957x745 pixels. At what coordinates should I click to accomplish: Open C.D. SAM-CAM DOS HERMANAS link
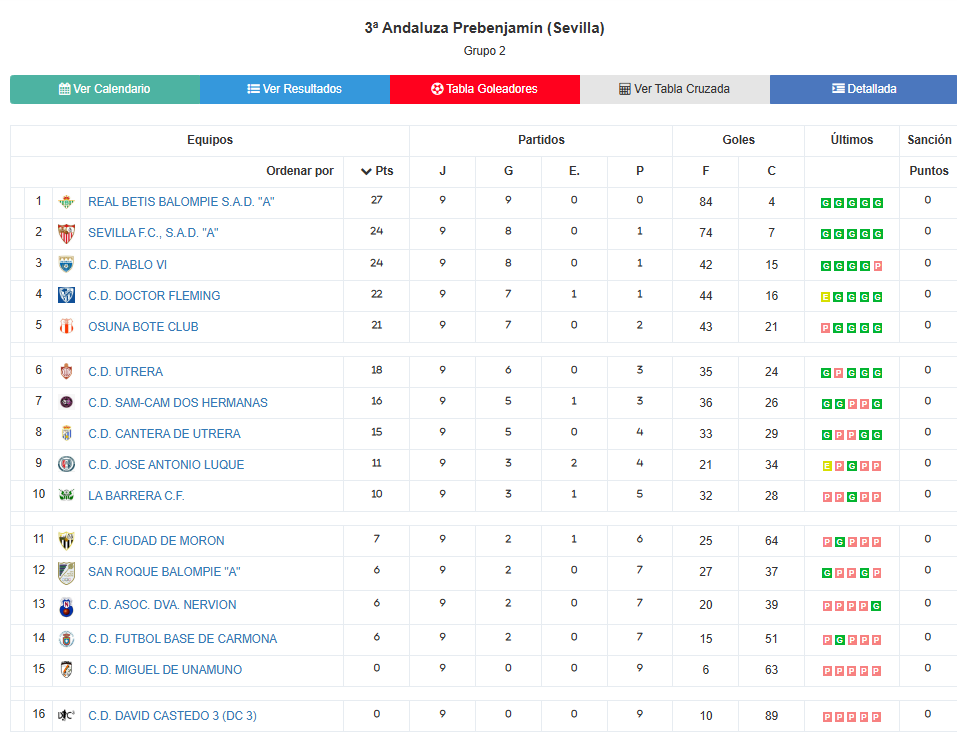click(x=178, y=403)
